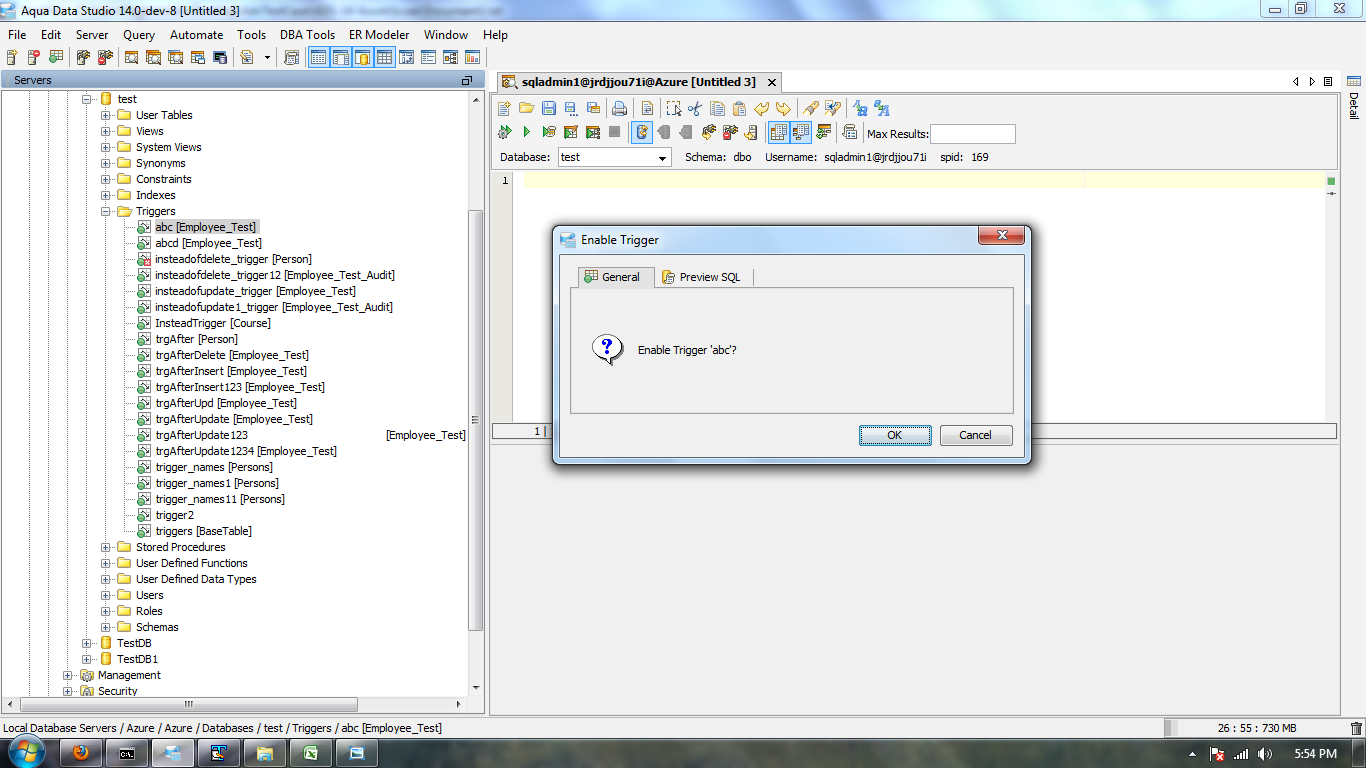Toggle Grid Results view button
The image size is (1366, 768).
pyautogui.click(x=779, y=132)
